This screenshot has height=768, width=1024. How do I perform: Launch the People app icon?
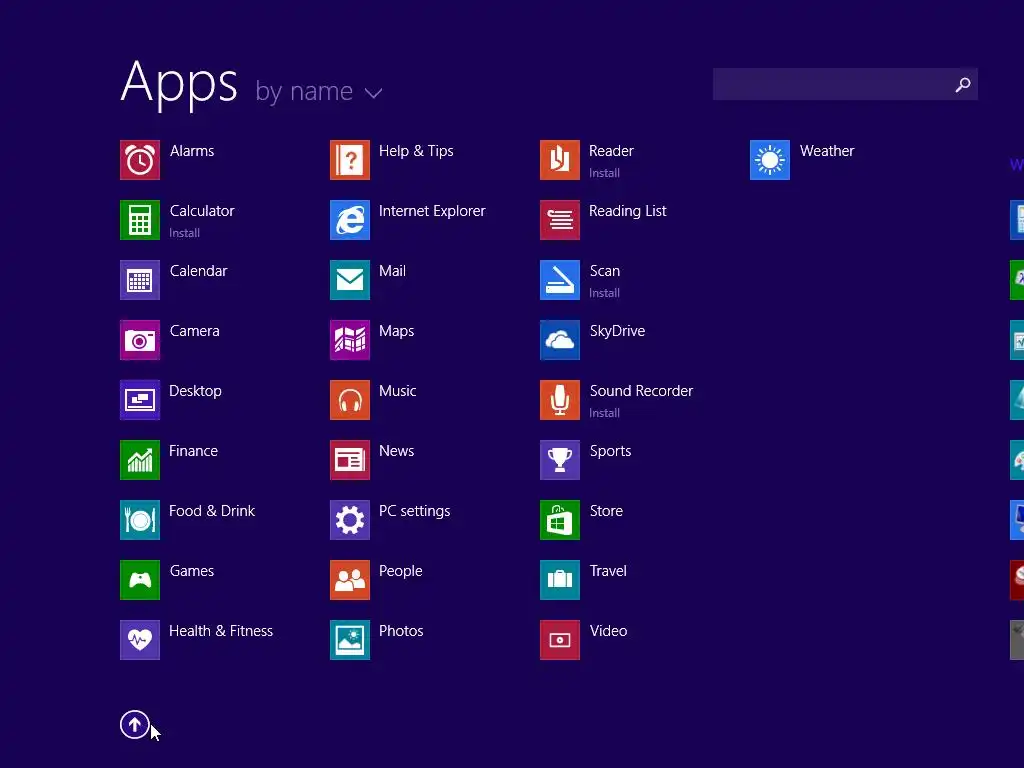pyautogui.click(x=350, y=580)
